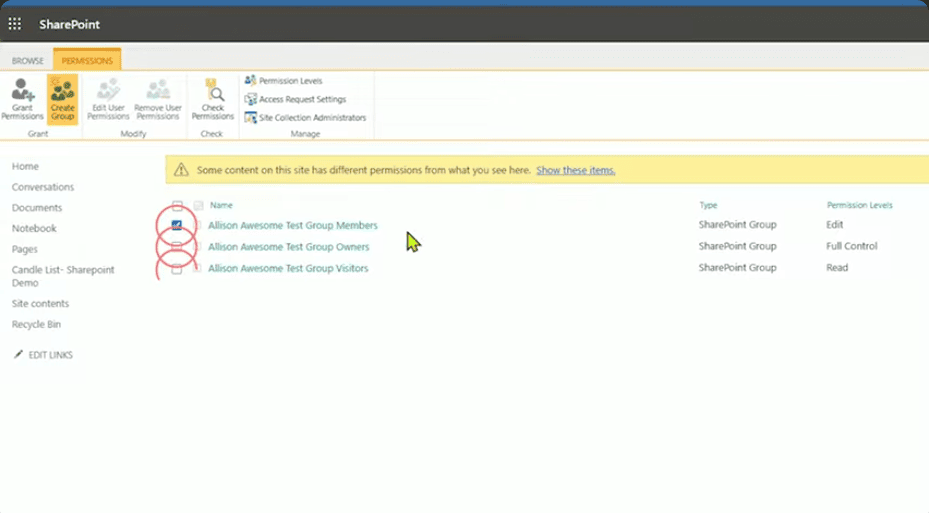Screen dimensions: 929x513
Task: Go to Home in left navigation
Action: click(x=25, y=166)
